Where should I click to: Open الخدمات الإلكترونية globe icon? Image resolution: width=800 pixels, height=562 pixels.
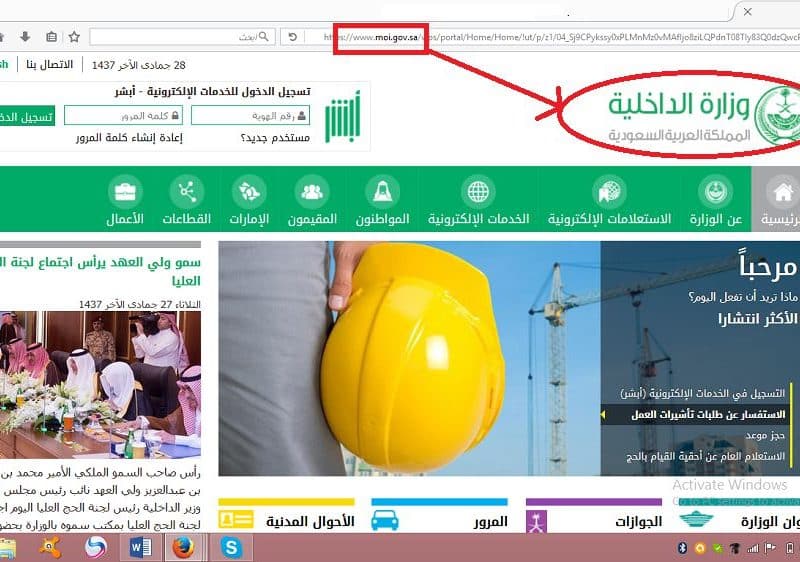478,192
